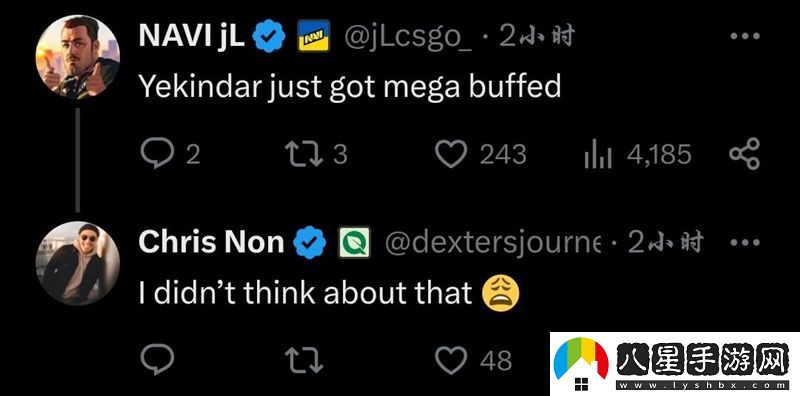Open the @dextersjourne handle link

click(x=493, y=243)
